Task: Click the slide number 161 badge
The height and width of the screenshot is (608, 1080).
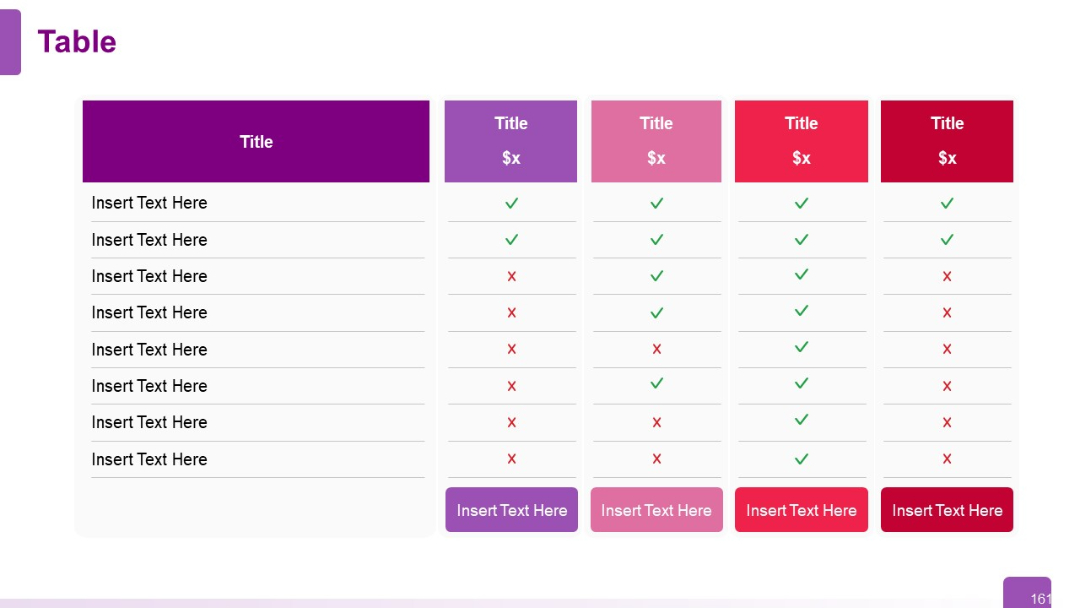Action: [1027, 593]
